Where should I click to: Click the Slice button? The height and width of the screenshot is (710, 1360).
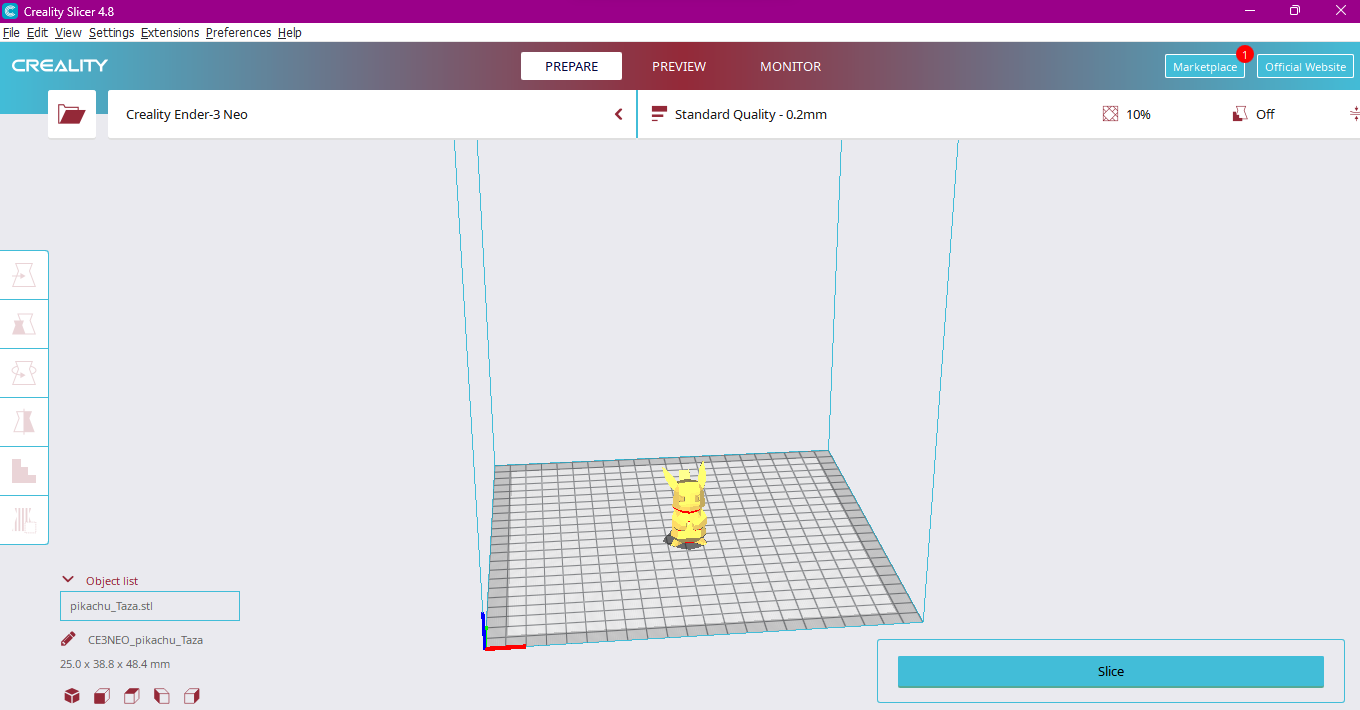click(1110, 672)
